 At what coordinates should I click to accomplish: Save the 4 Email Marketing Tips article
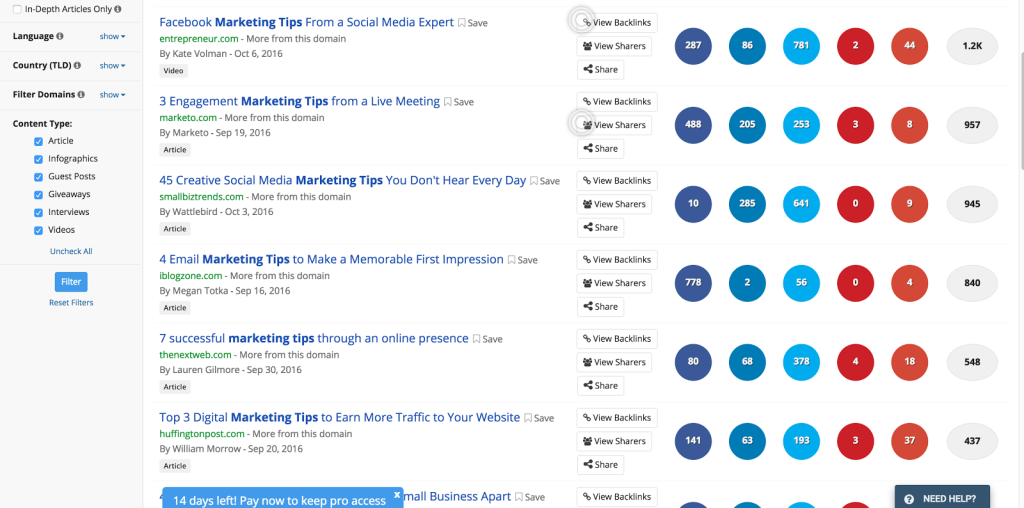(x=522, y=260)
